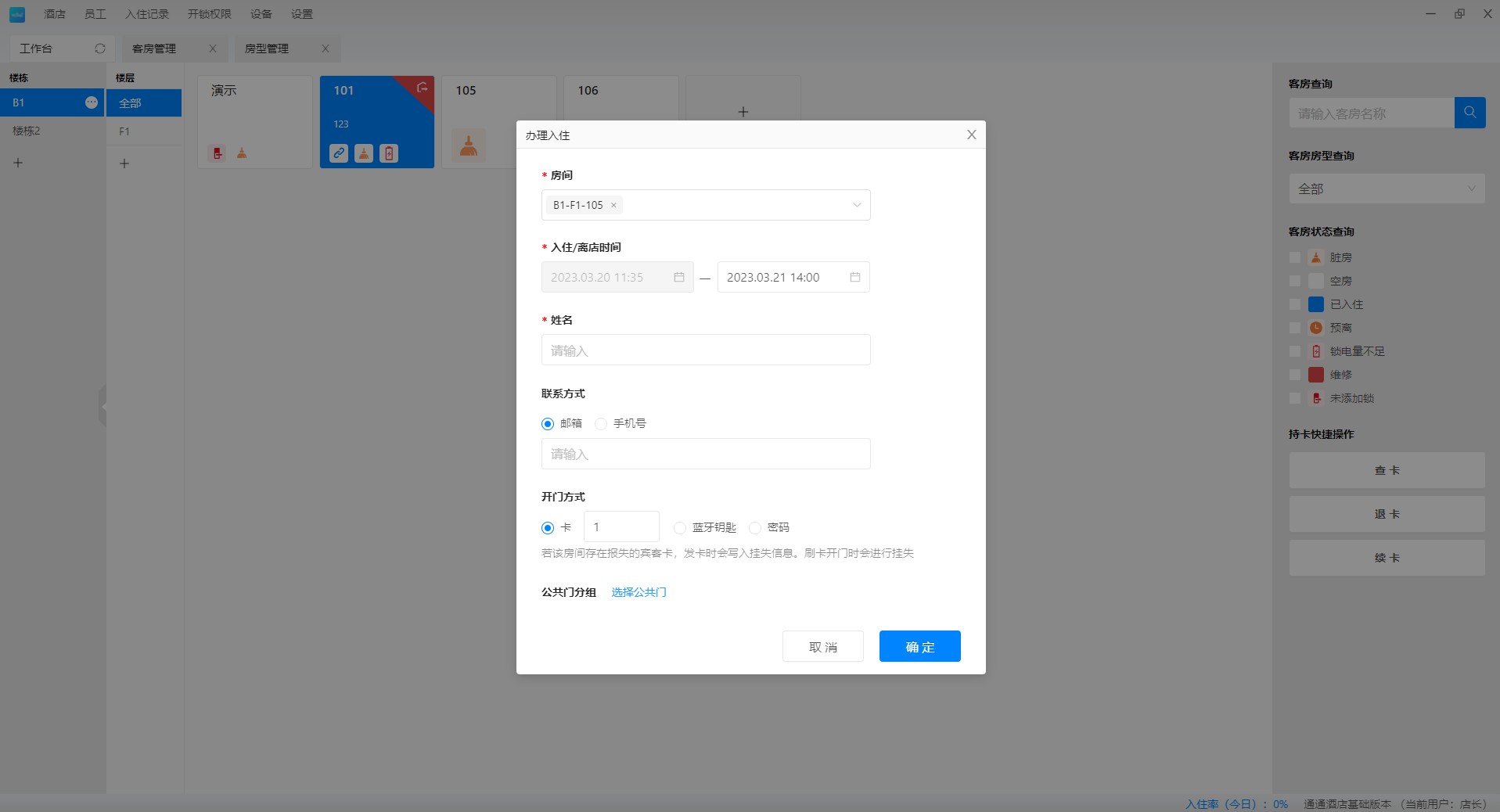The width and height of the screenshot is (1500, 812).
Task: Click the plus icon to add a building
Action: pos(18,163)
